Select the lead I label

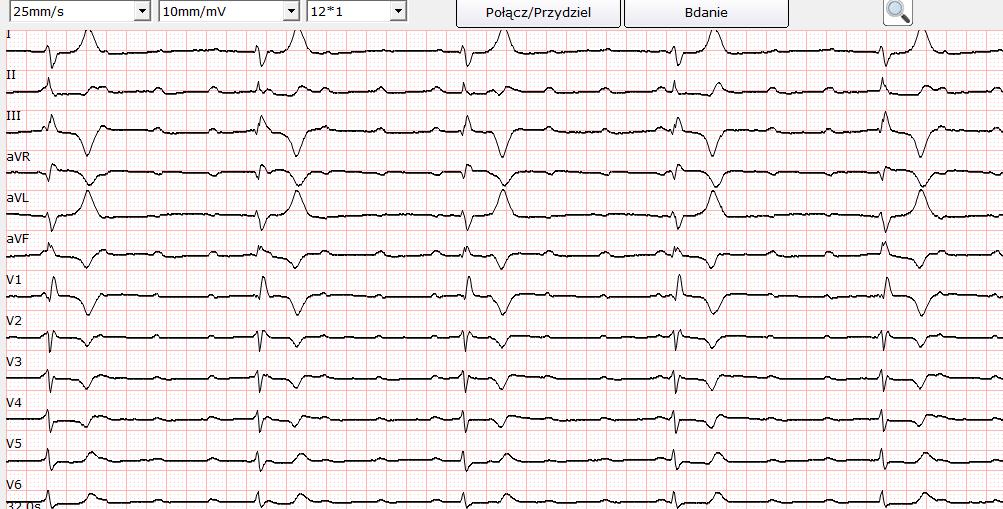coord(9,35)
